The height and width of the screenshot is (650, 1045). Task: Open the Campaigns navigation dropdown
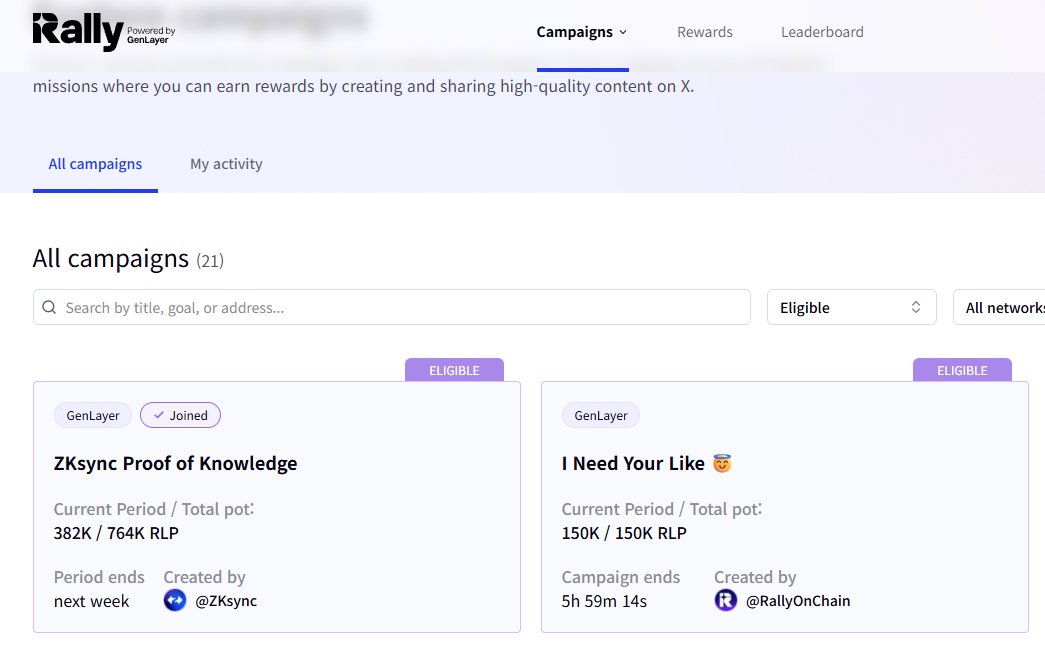click(582, 32)
